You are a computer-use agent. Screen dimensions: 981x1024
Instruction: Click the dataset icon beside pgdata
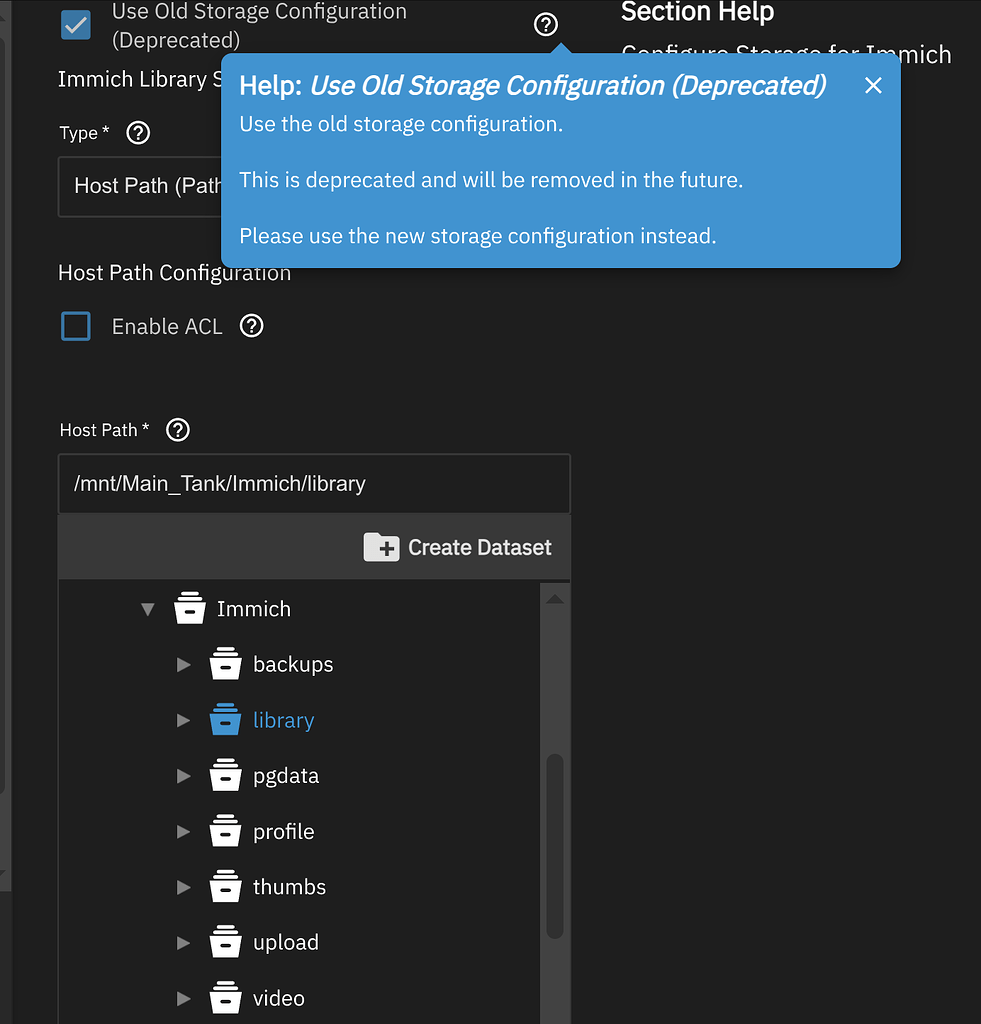pyautogui.click(x=226, y=775)
